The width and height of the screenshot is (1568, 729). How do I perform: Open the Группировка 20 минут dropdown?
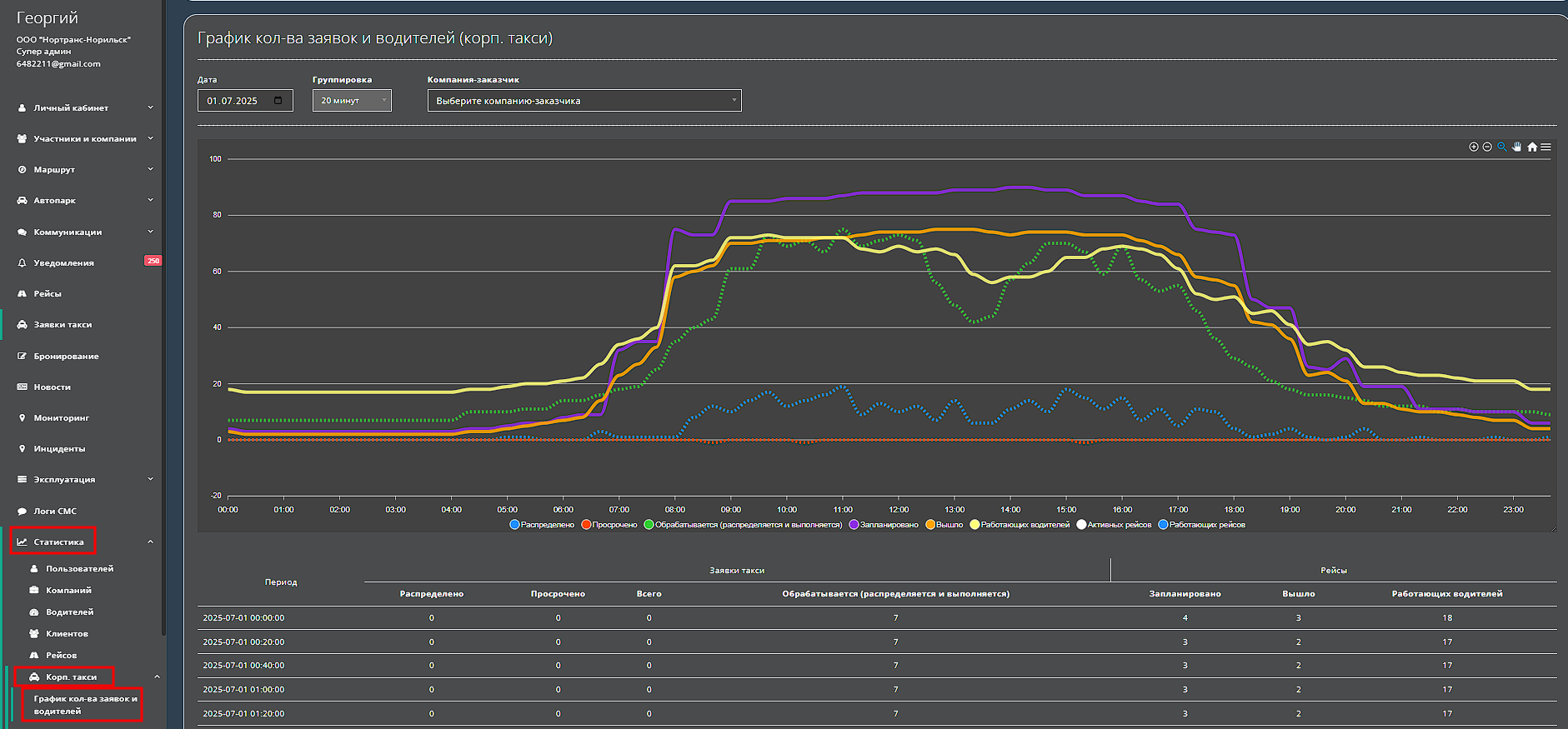pyautogui.click(x=352, y=101)
